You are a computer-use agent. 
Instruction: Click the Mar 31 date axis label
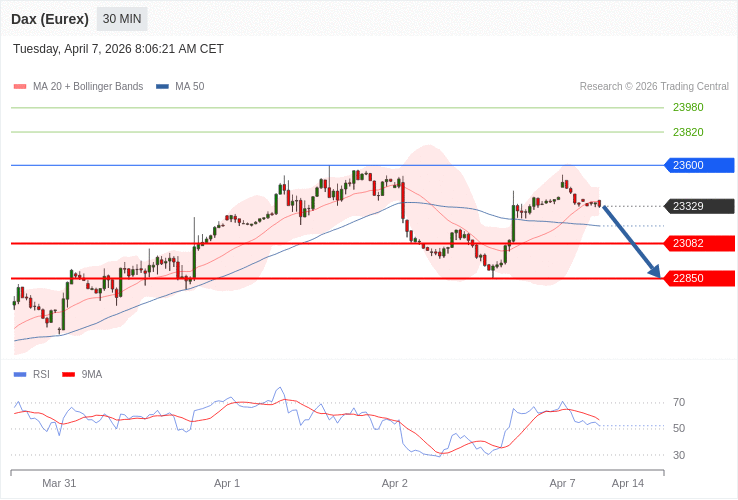pos(59,483)
